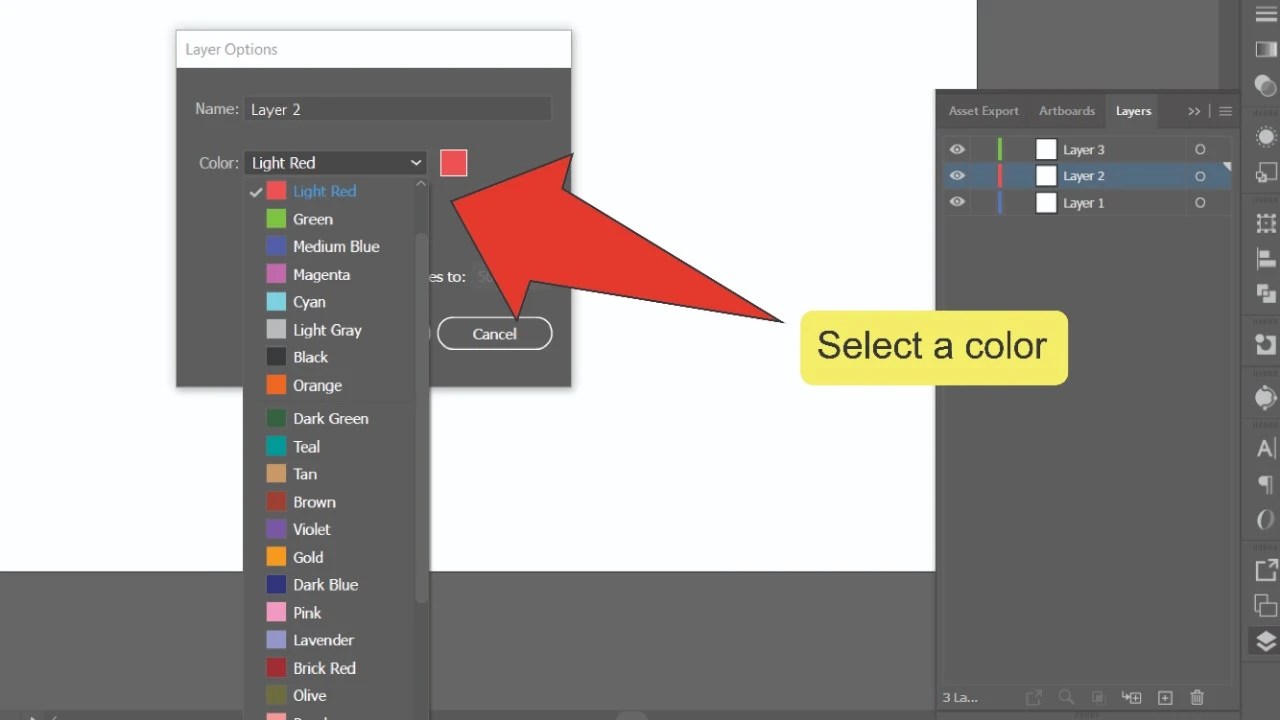Delete the selected layer using the trash icon

coord(1197,697)
